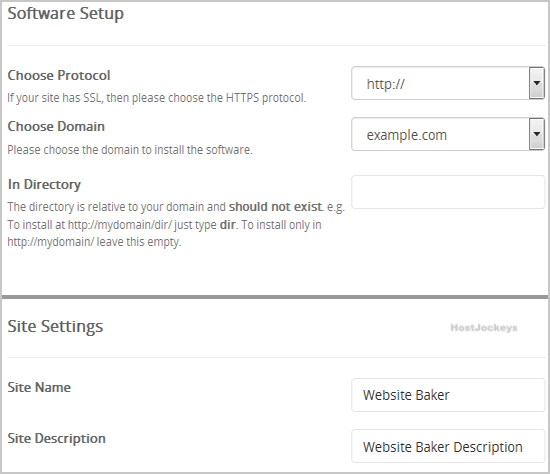Click the SSL HTTPS protocol hint text
The width and height of the screenshot is (550, 474).
[156, 98]
